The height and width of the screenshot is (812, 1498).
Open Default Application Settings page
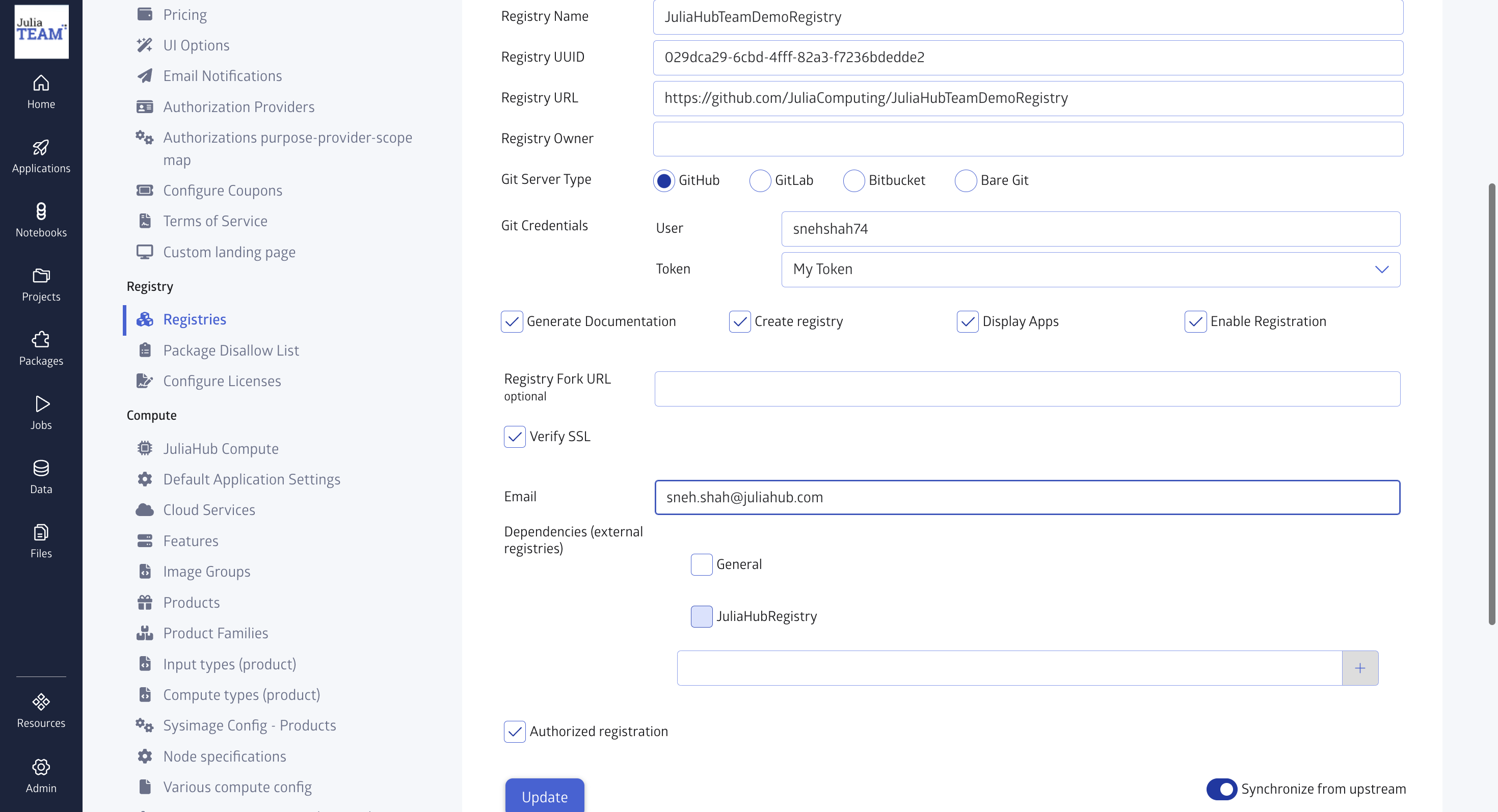point(251,479)
